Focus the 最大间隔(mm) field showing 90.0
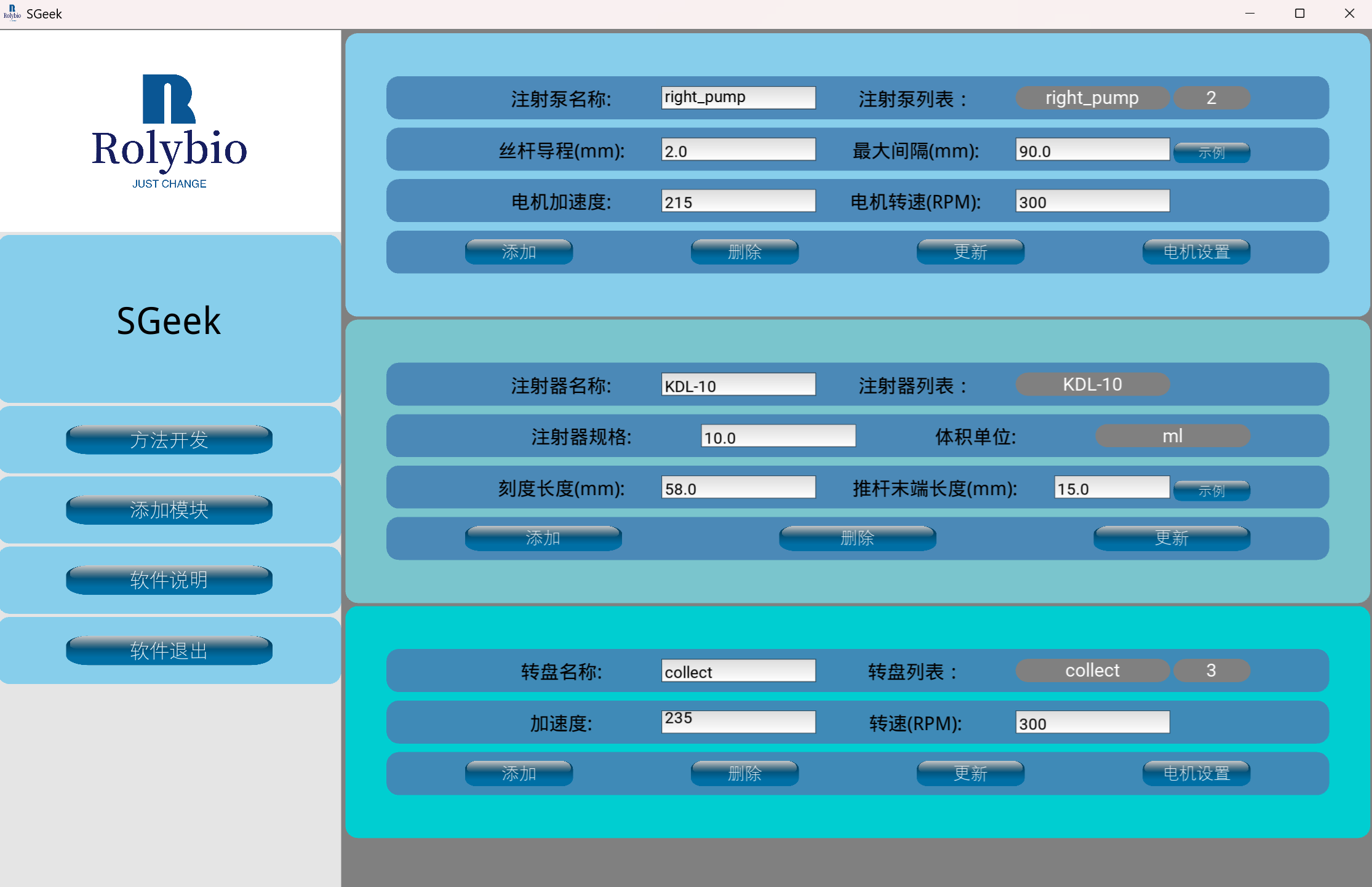1372x887 pixels. (1092, 149)
